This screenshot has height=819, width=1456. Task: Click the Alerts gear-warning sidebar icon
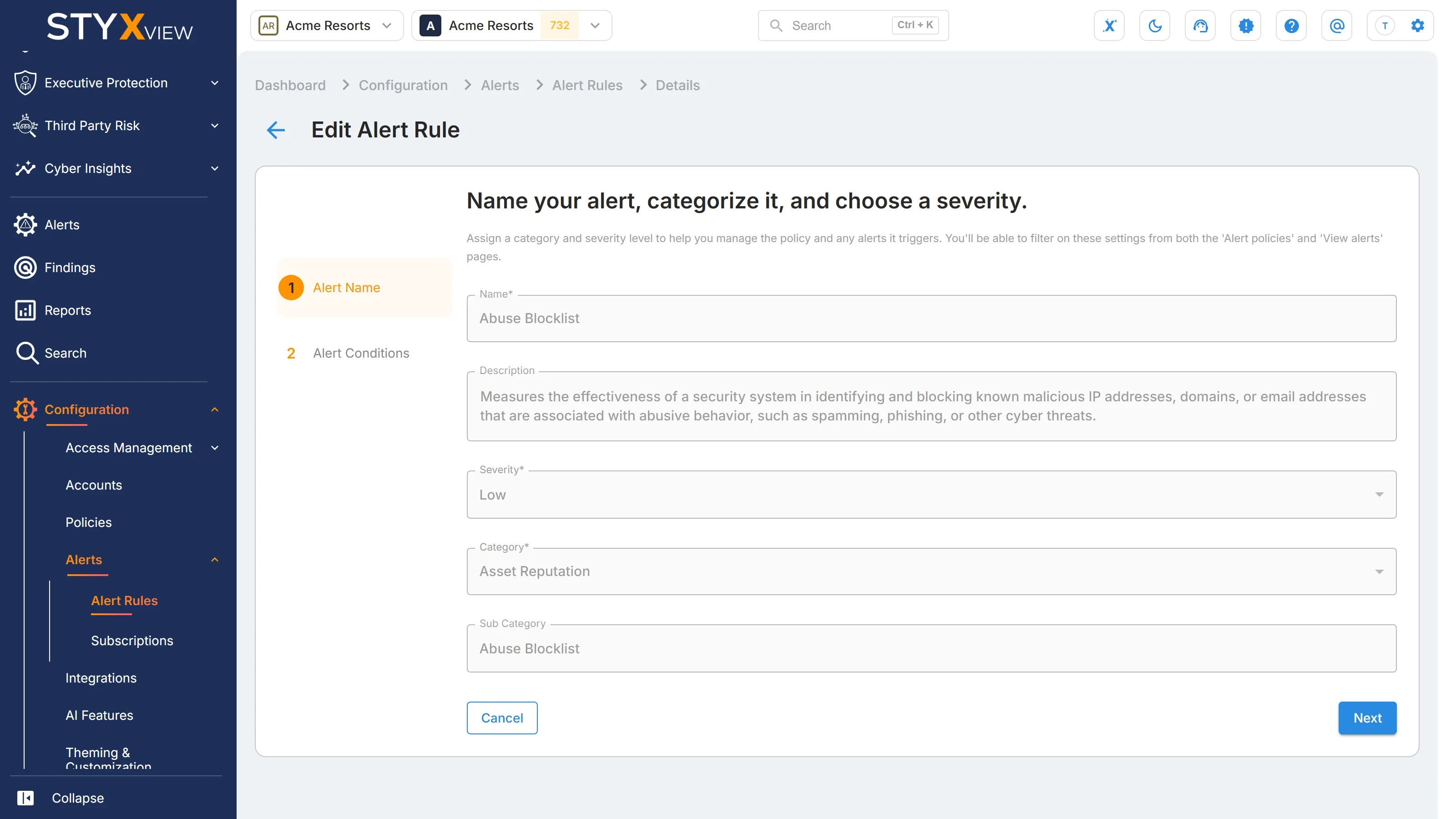click(x=25, y=225)
